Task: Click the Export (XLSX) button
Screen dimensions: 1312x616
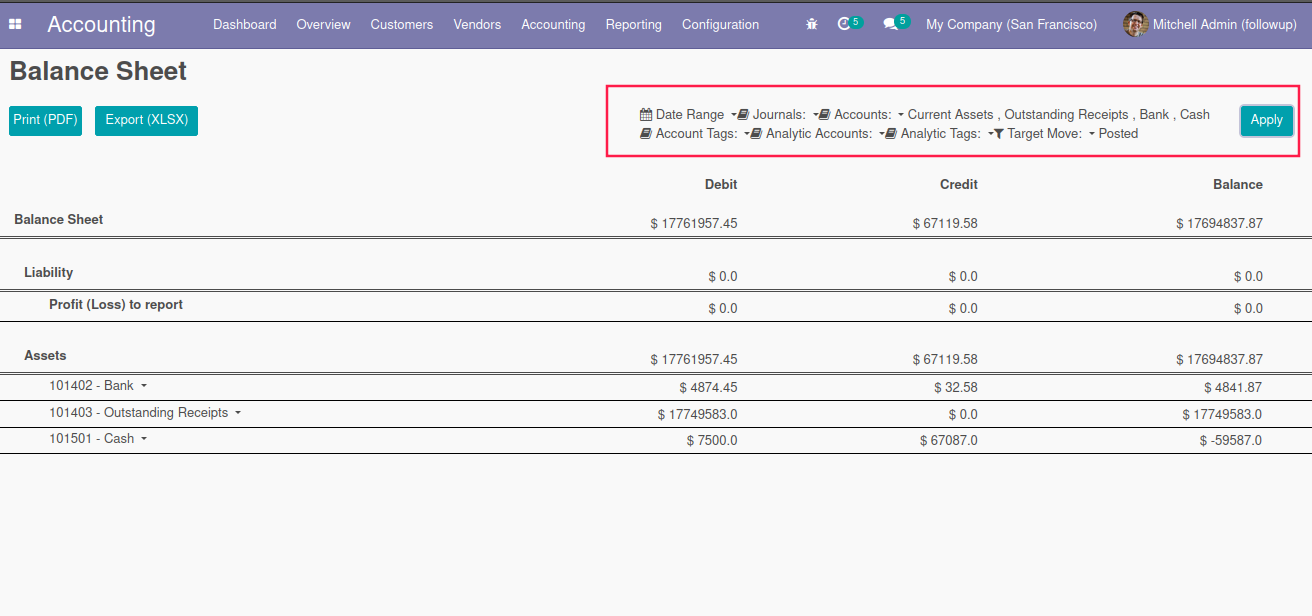Action: (146, 120)
